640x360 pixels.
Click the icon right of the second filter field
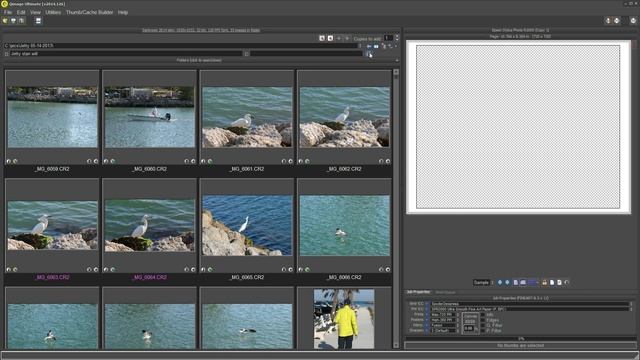[x=369, y=54]
